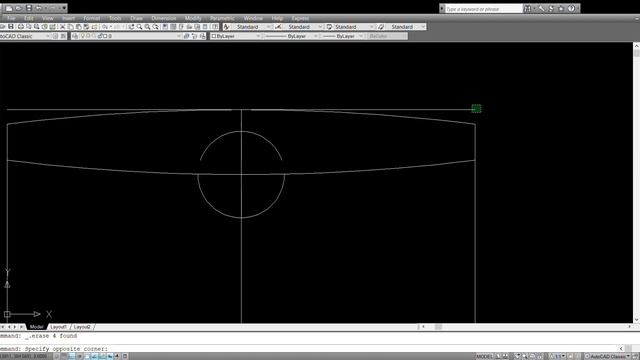Switch to the Layout2 tab
This screenshot has height=360, width=640.
[82, 327]
